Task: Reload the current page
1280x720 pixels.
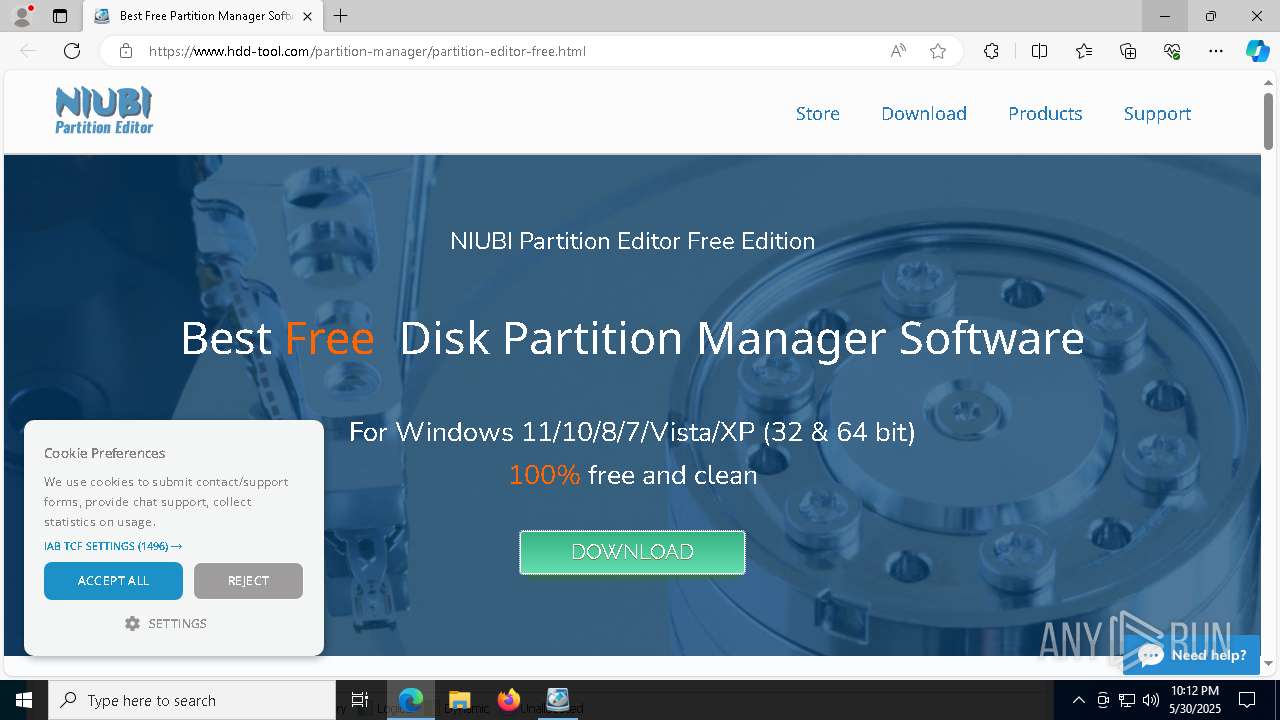Action: pos(72,51)
